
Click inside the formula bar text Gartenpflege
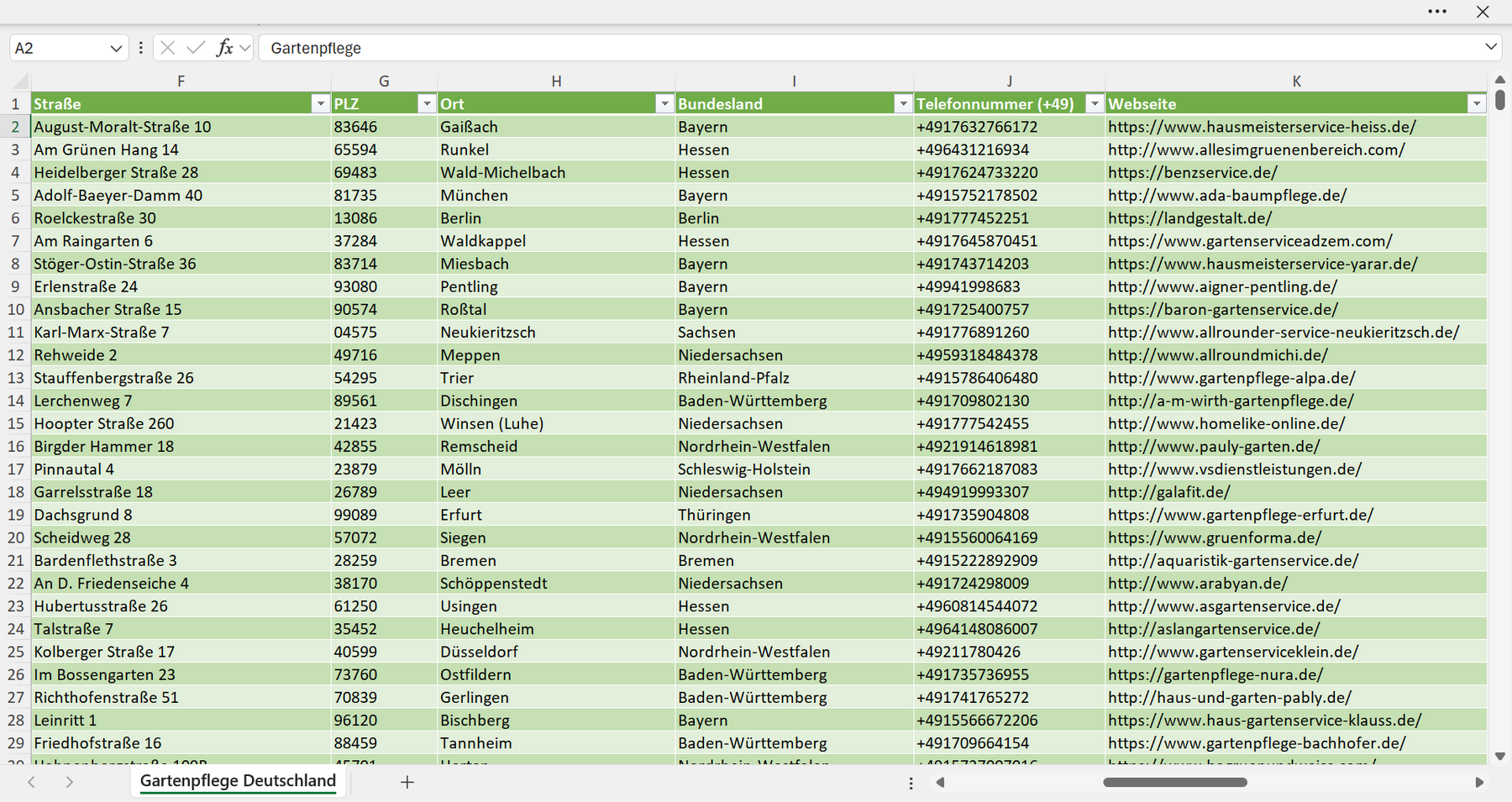click(x=316, y=49)
